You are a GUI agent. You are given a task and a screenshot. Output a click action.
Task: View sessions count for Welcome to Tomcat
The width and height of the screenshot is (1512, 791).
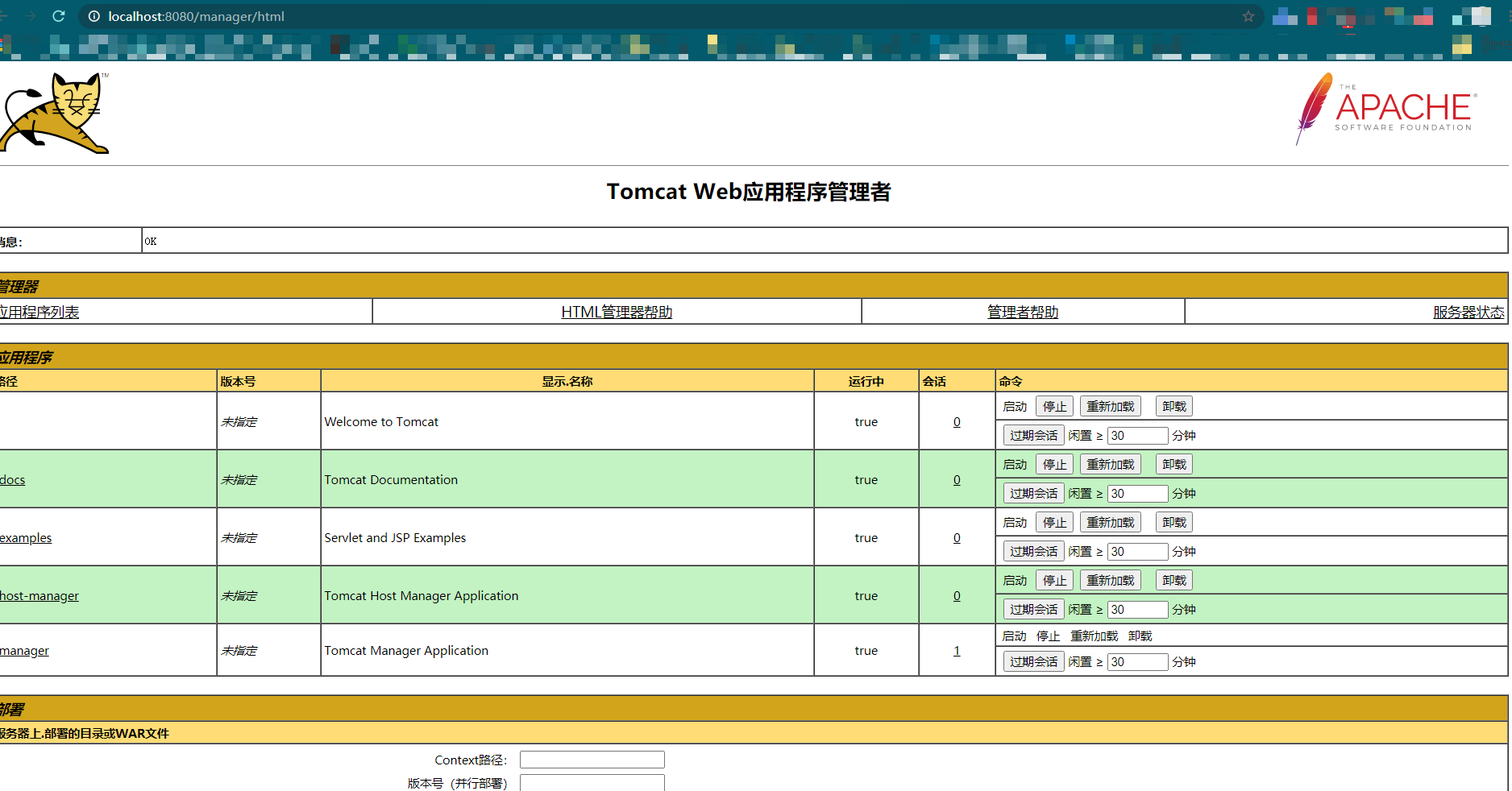[957, 421]
